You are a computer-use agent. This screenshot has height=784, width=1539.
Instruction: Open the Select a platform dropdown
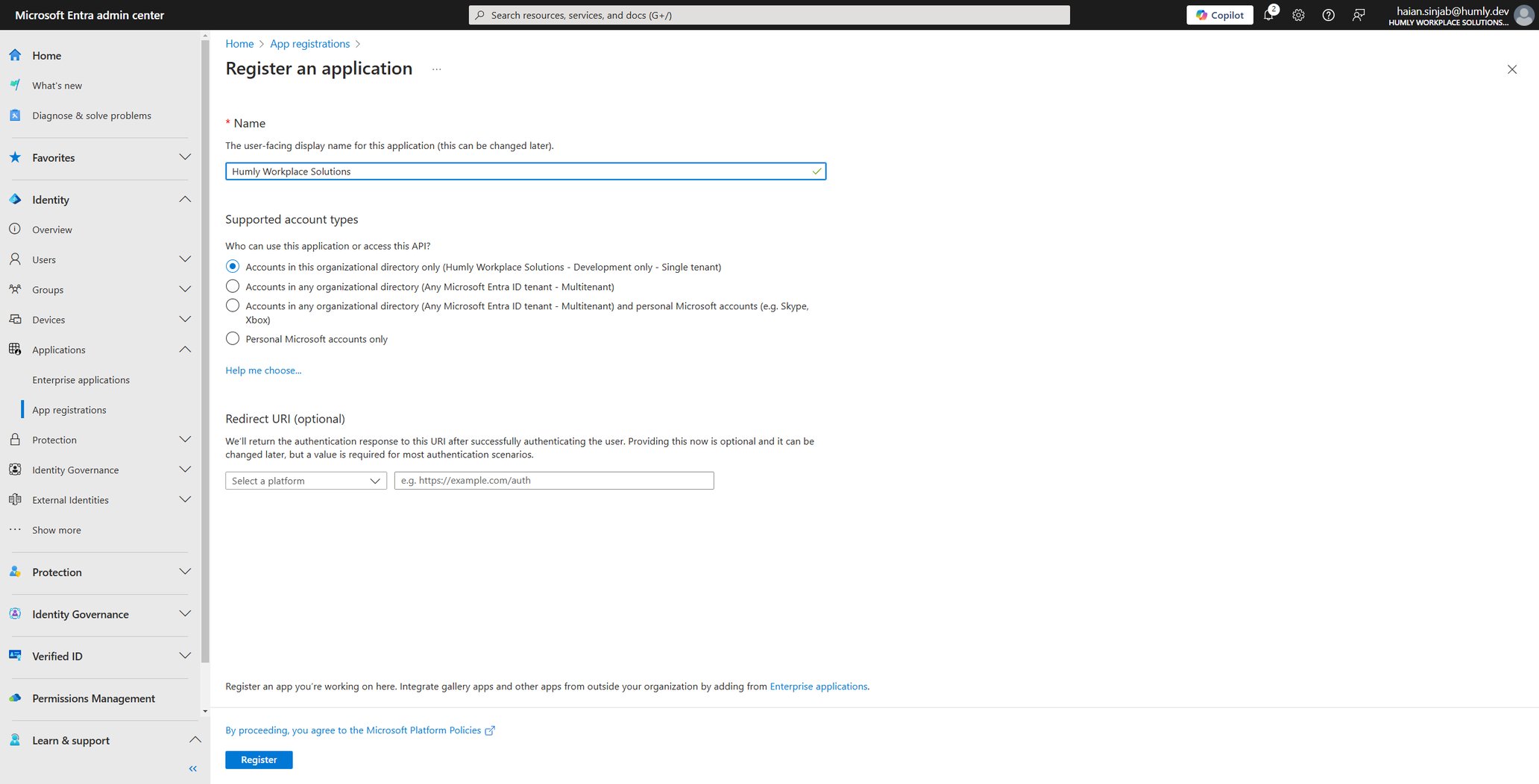305,480
